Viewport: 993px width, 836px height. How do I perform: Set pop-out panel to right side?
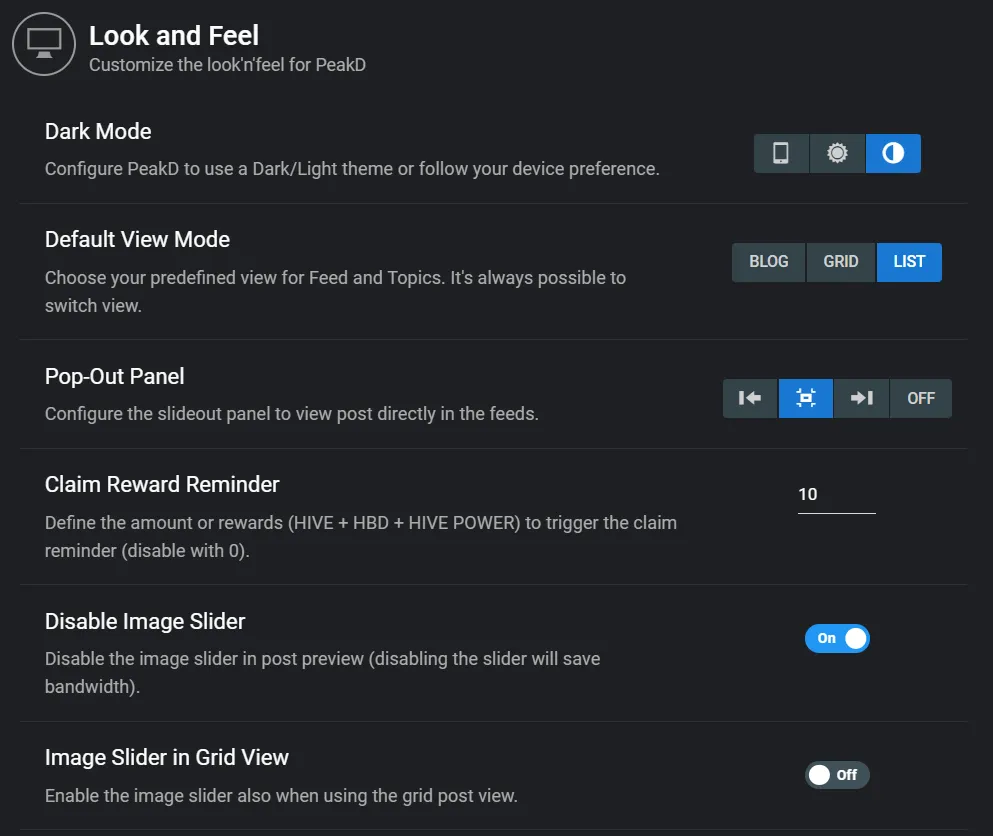pyautogui.click(x=861, y=398)
